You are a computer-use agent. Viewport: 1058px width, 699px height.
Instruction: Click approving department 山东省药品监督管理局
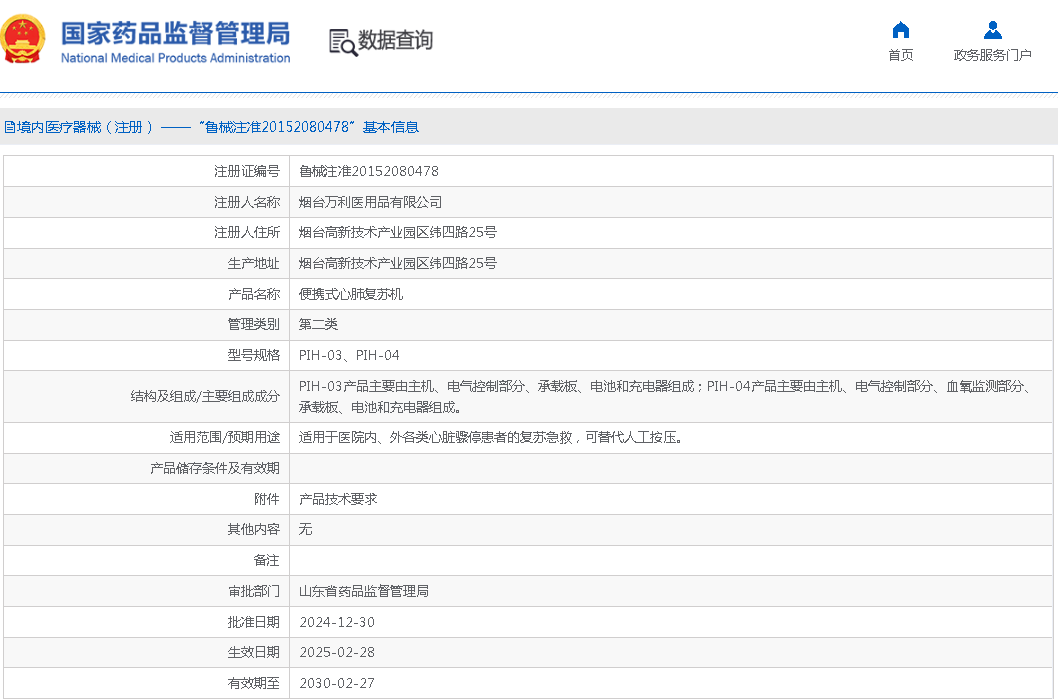364,591
